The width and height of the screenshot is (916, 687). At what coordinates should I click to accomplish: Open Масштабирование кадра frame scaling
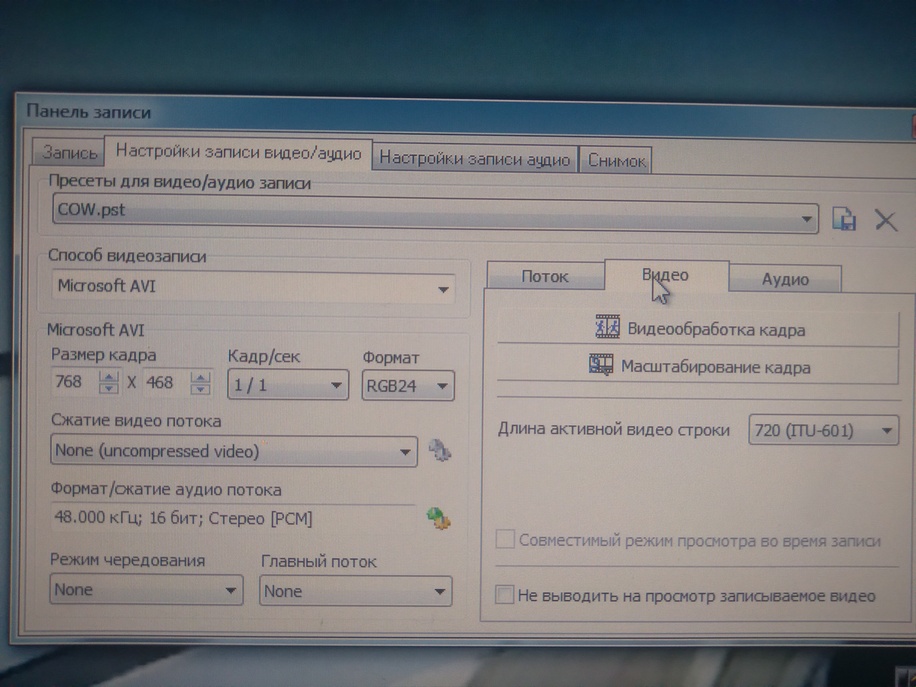[698, 367]
